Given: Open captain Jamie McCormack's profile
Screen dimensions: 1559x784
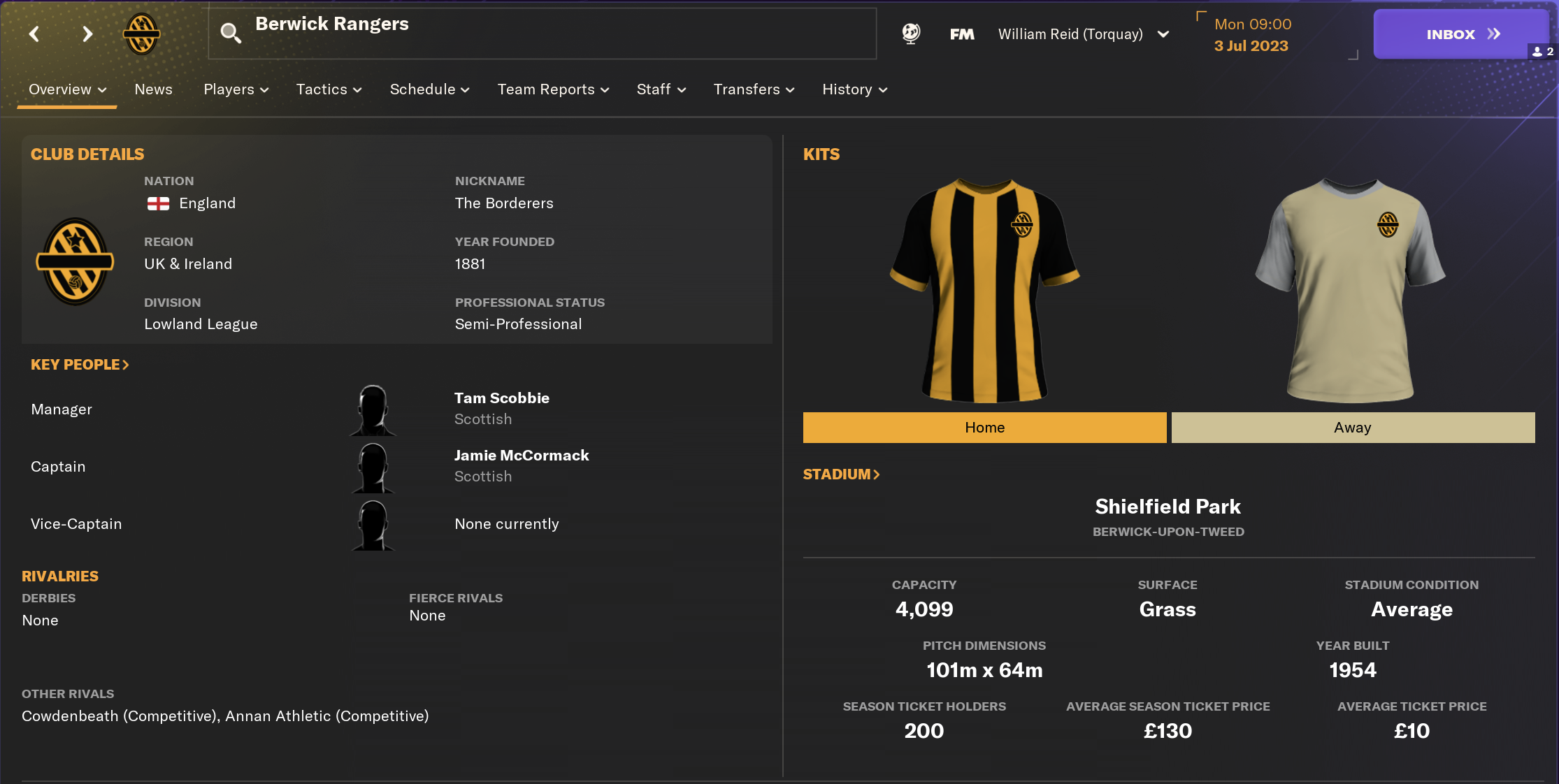Looking at the screenshot, I should [x=522, y=456].
